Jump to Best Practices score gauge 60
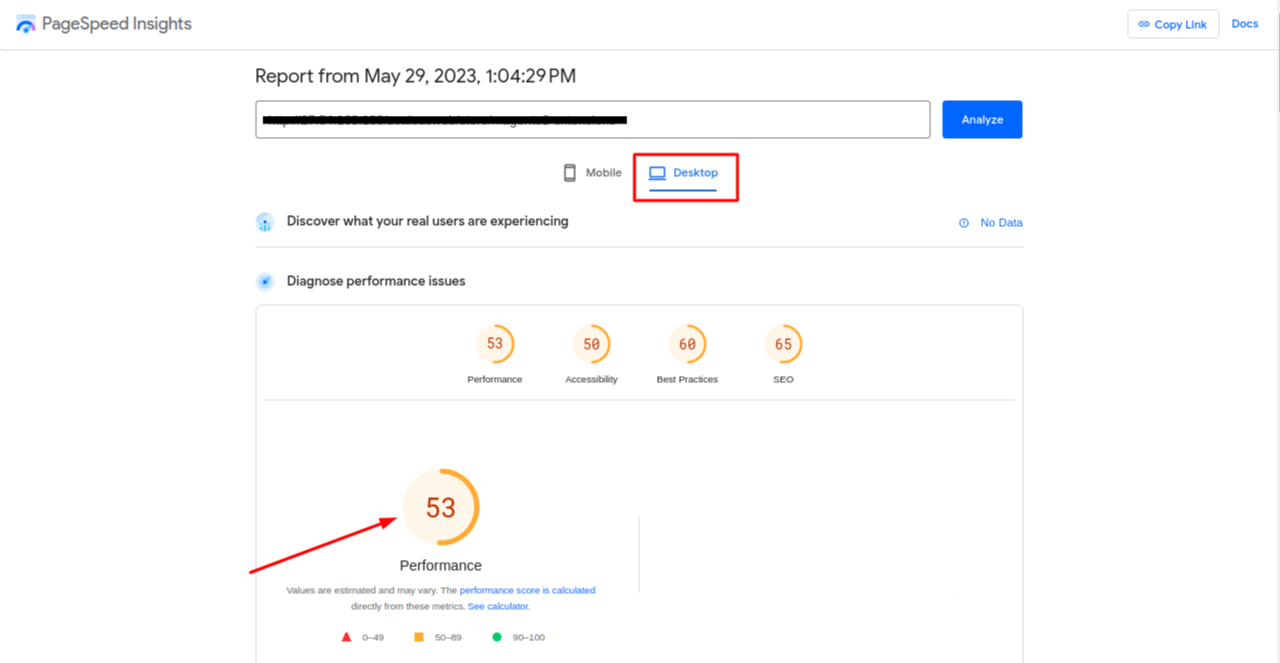The image size is (1280, 663). 687,344
